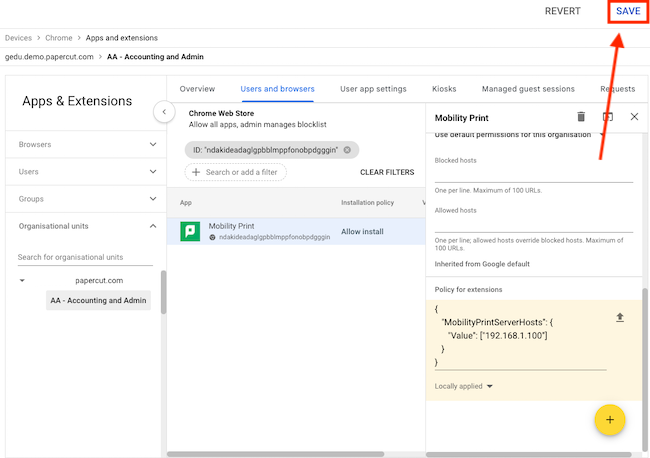Click the SAVE button
This screenshot has height=458, width=650.
[628, 11]
